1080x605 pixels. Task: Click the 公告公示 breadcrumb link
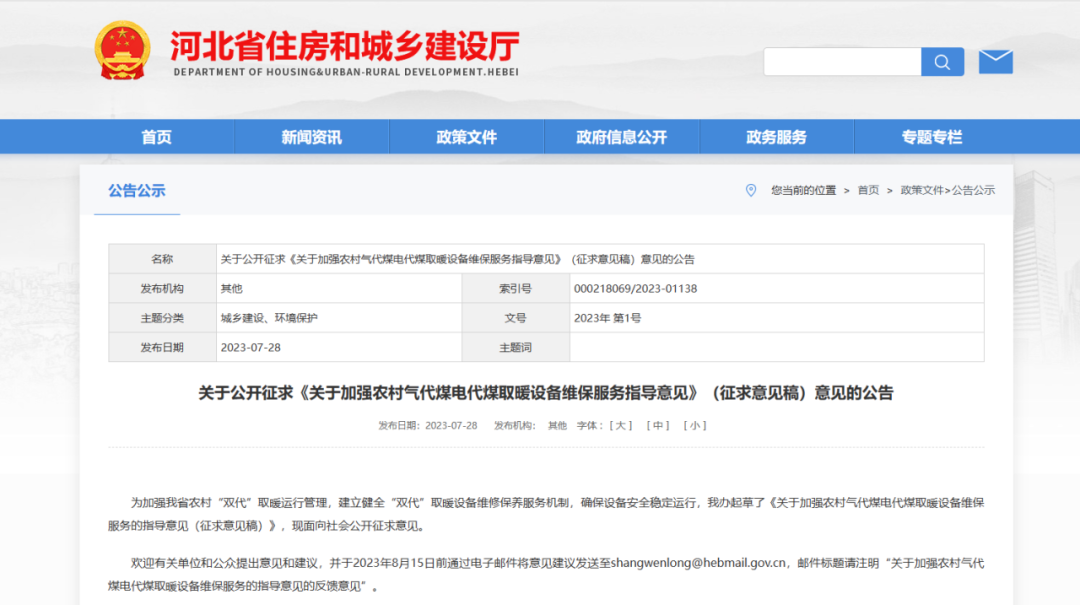975,190
